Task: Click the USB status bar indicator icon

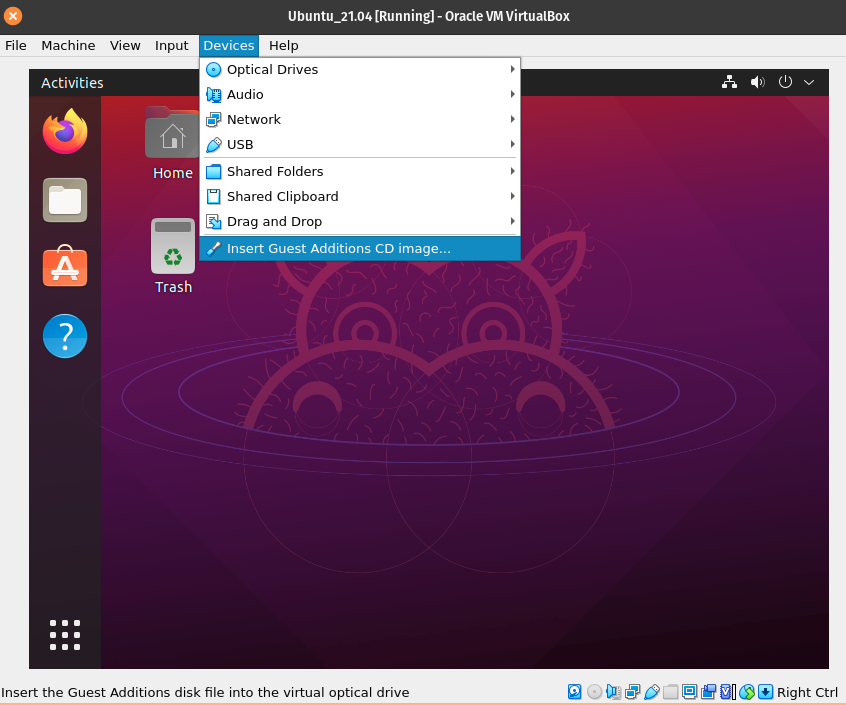Action: (x=652, y=692)
